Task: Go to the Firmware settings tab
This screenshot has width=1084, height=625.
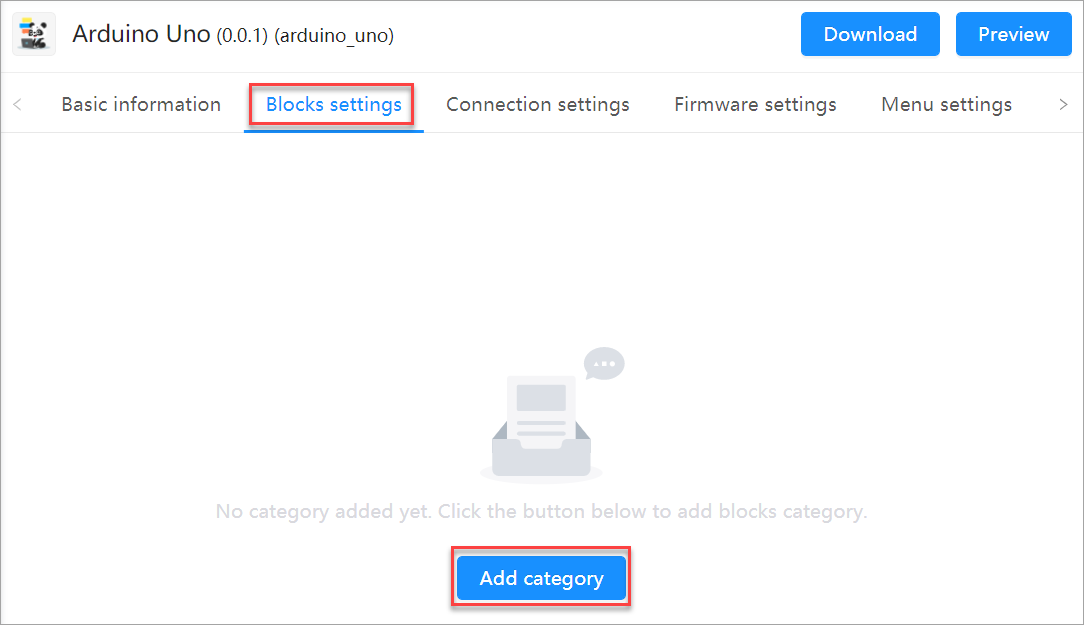Action: (755, 104)
